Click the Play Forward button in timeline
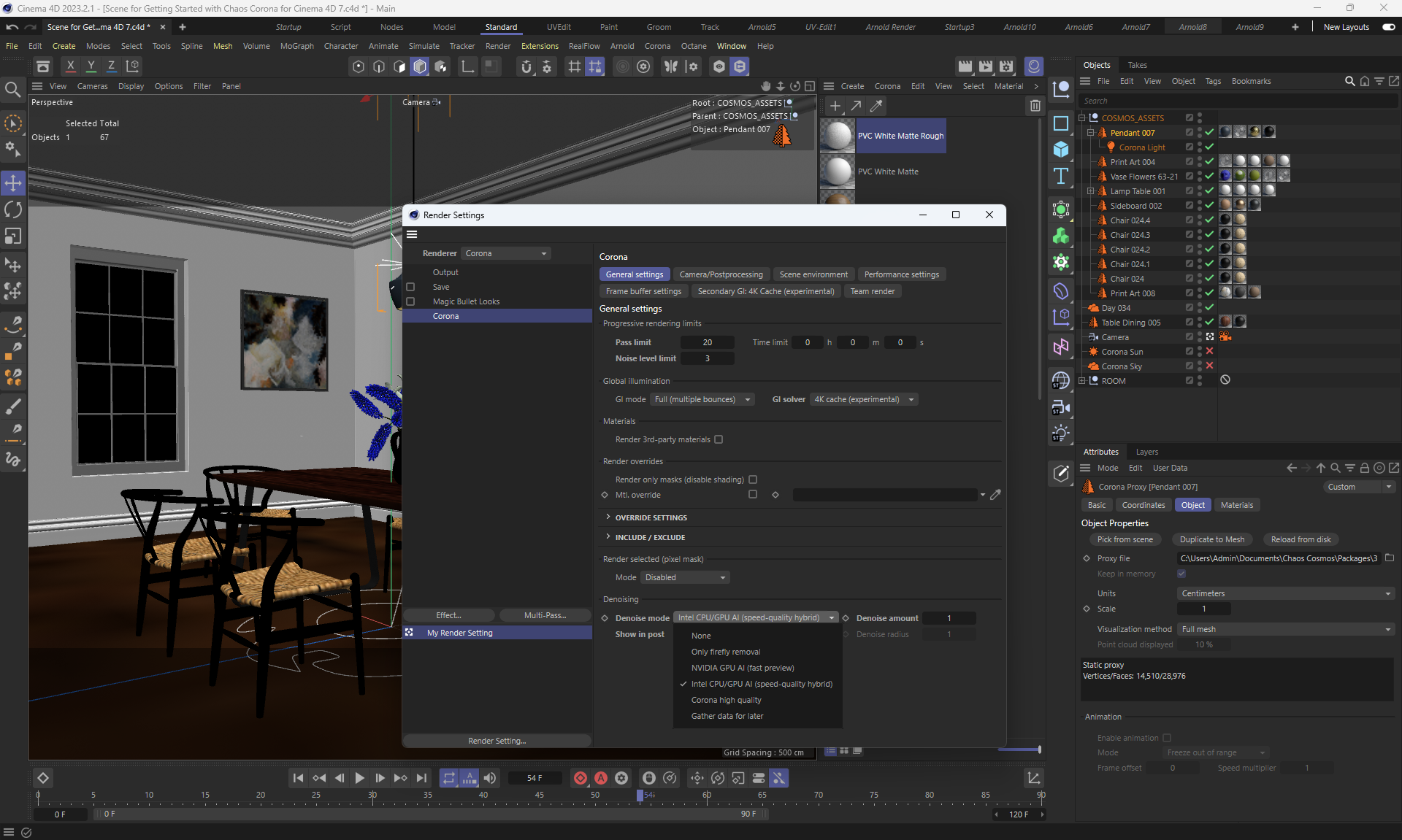Screen dimensions: 1402x840 [359, 778]
